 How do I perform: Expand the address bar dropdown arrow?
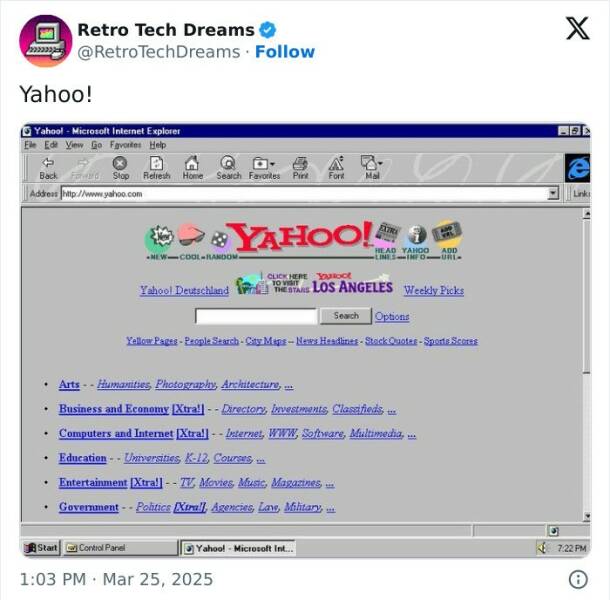(553, 193)
